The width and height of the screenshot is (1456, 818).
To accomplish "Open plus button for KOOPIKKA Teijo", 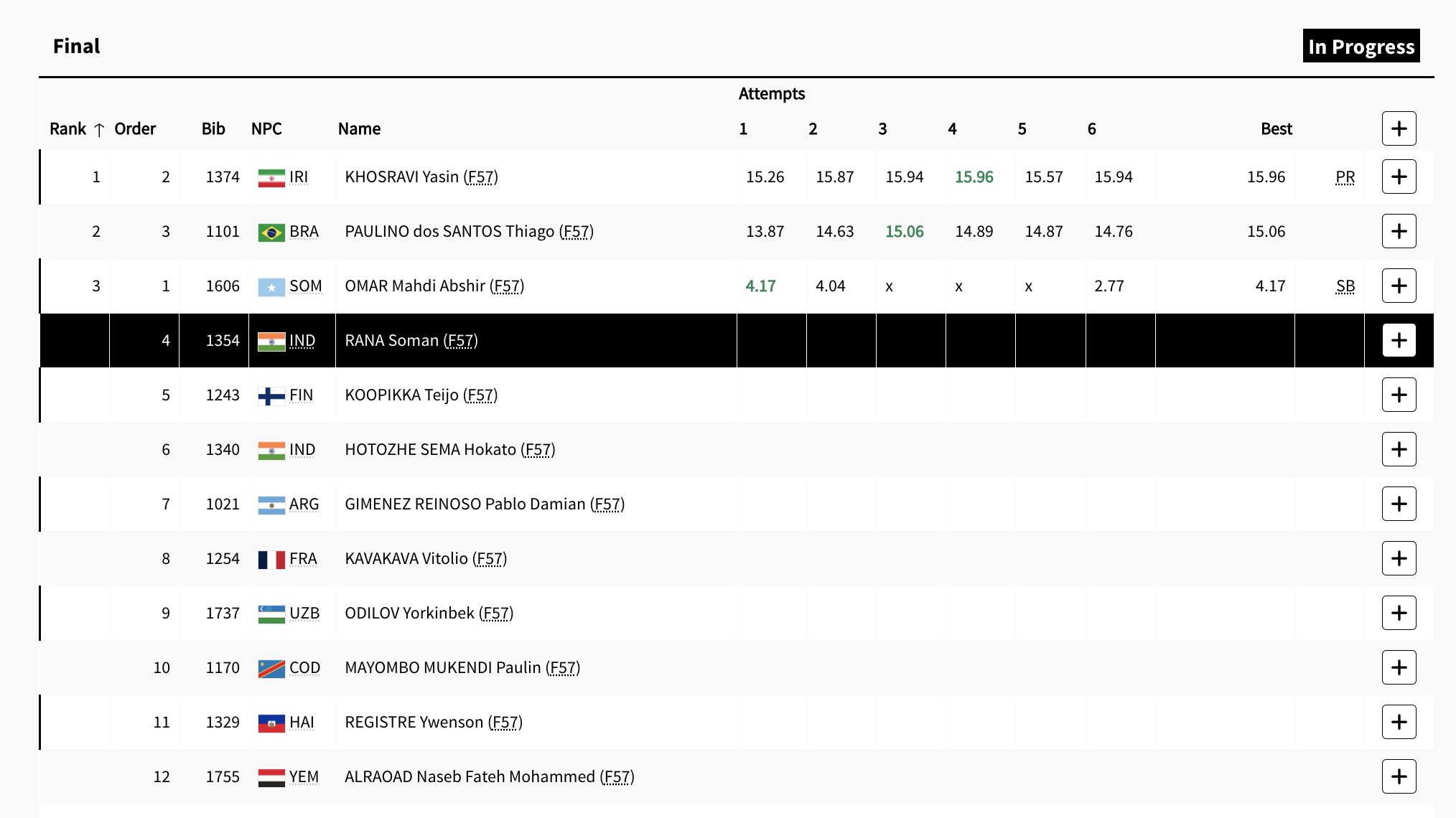I will point(1399,395).
